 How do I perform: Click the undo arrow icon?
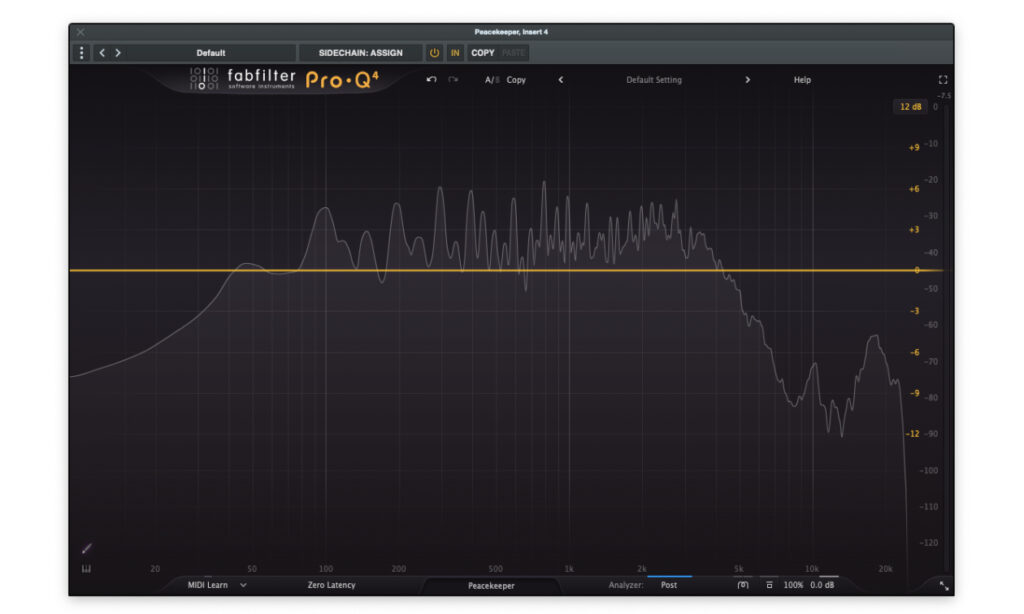click(431, 80)
